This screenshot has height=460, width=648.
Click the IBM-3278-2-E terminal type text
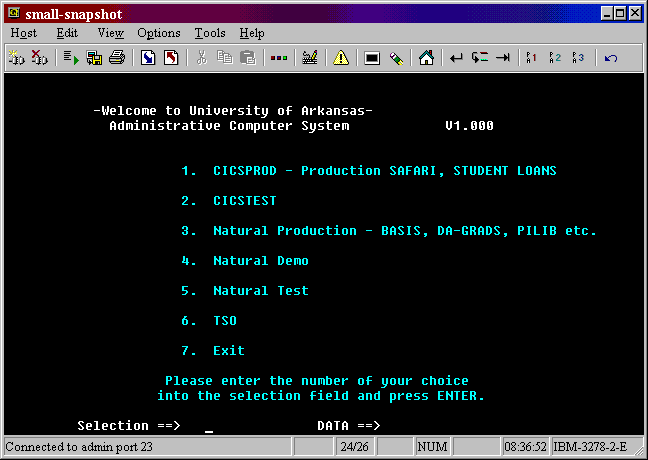click(x=590, y=447)
